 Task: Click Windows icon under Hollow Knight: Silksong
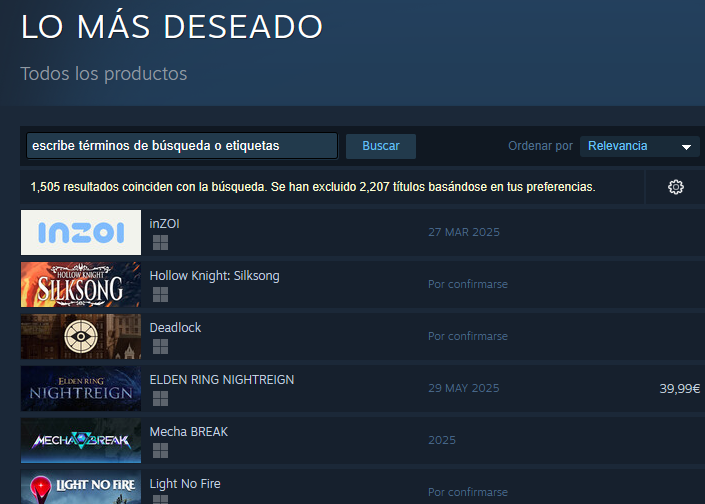(x=161, y=295)
